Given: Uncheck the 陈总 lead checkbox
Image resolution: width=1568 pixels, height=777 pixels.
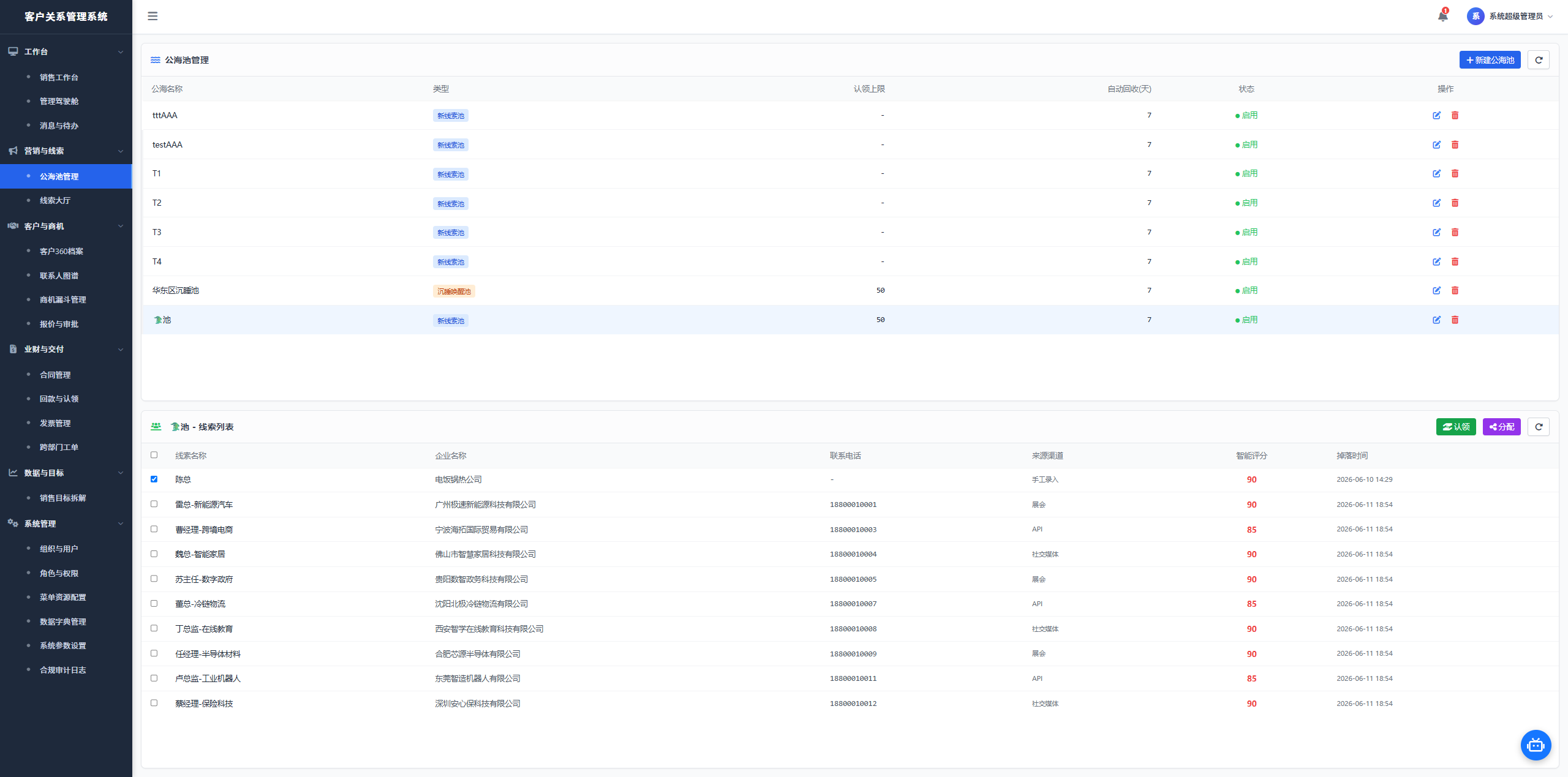Looking at the screenshot, I should click(x=154, y=479).
